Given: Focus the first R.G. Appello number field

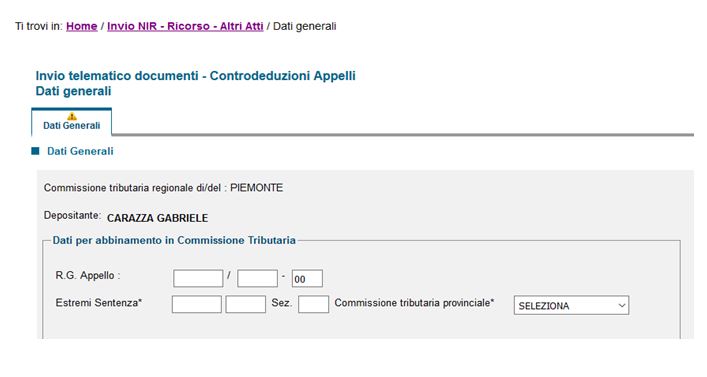Looking at the screenshot, I should click(x=198, y=278).
